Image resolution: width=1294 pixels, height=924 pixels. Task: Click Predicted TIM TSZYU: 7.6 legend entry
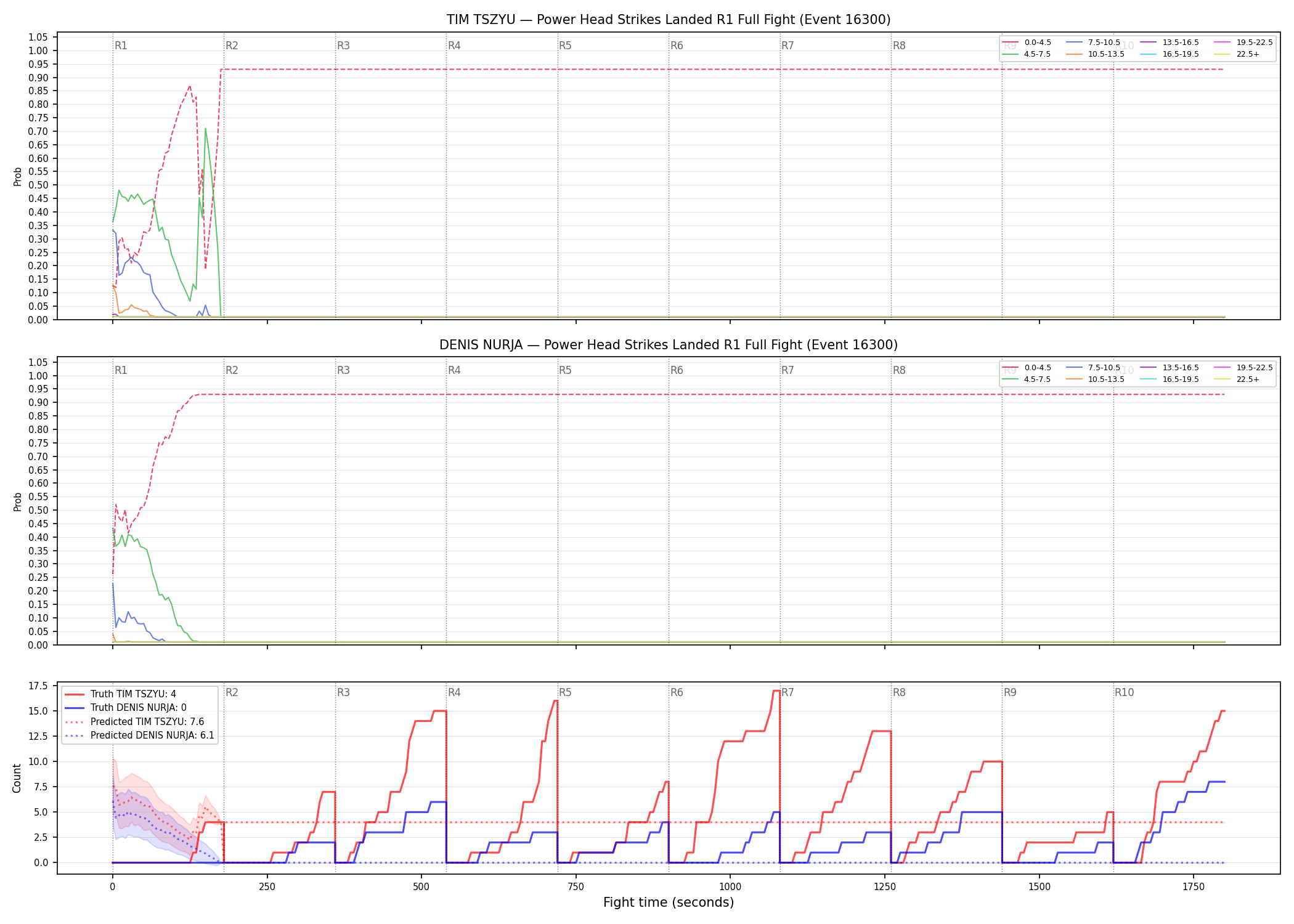click(134, 722)
